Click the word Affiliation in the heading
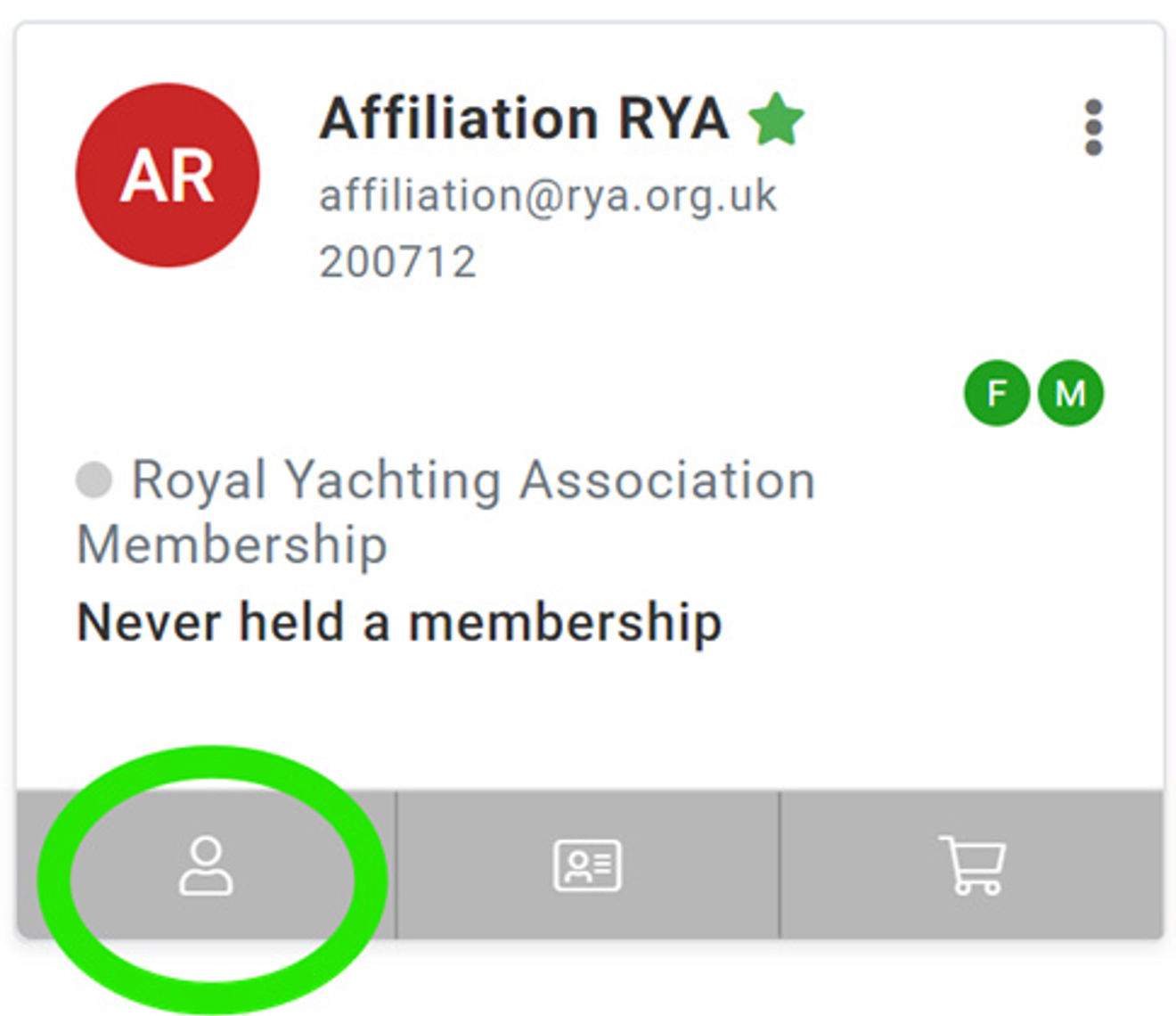 click(458, 119)
